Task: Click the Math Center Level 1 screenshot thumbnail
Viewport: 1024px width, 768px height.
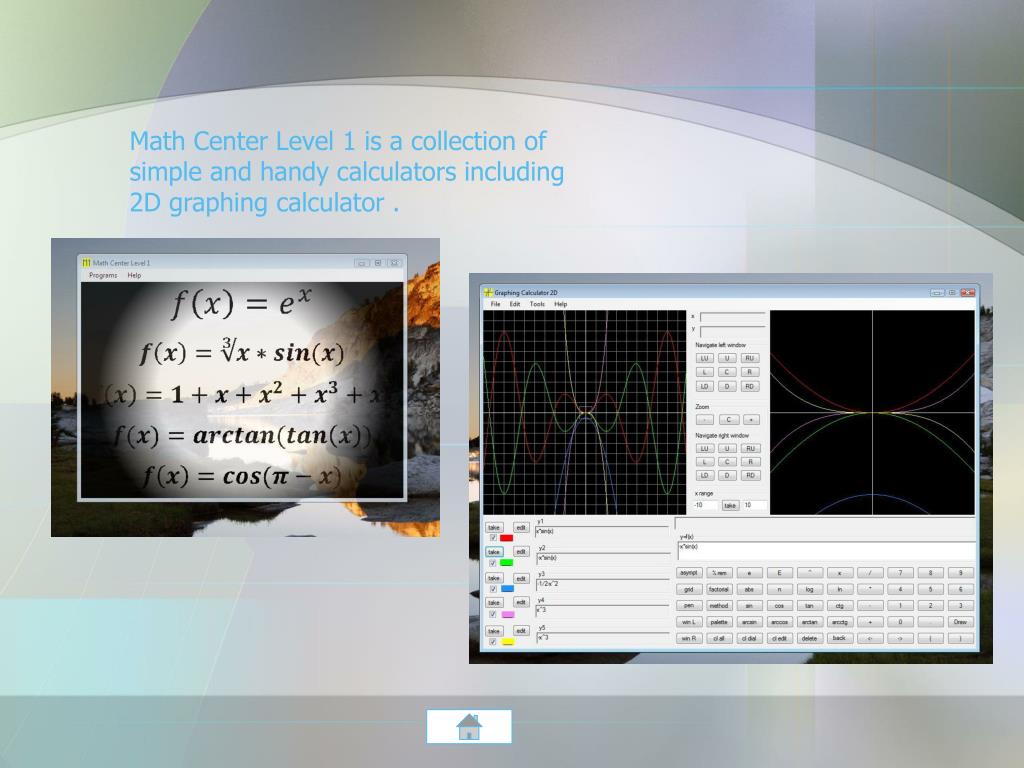Action: coord(246,388)
